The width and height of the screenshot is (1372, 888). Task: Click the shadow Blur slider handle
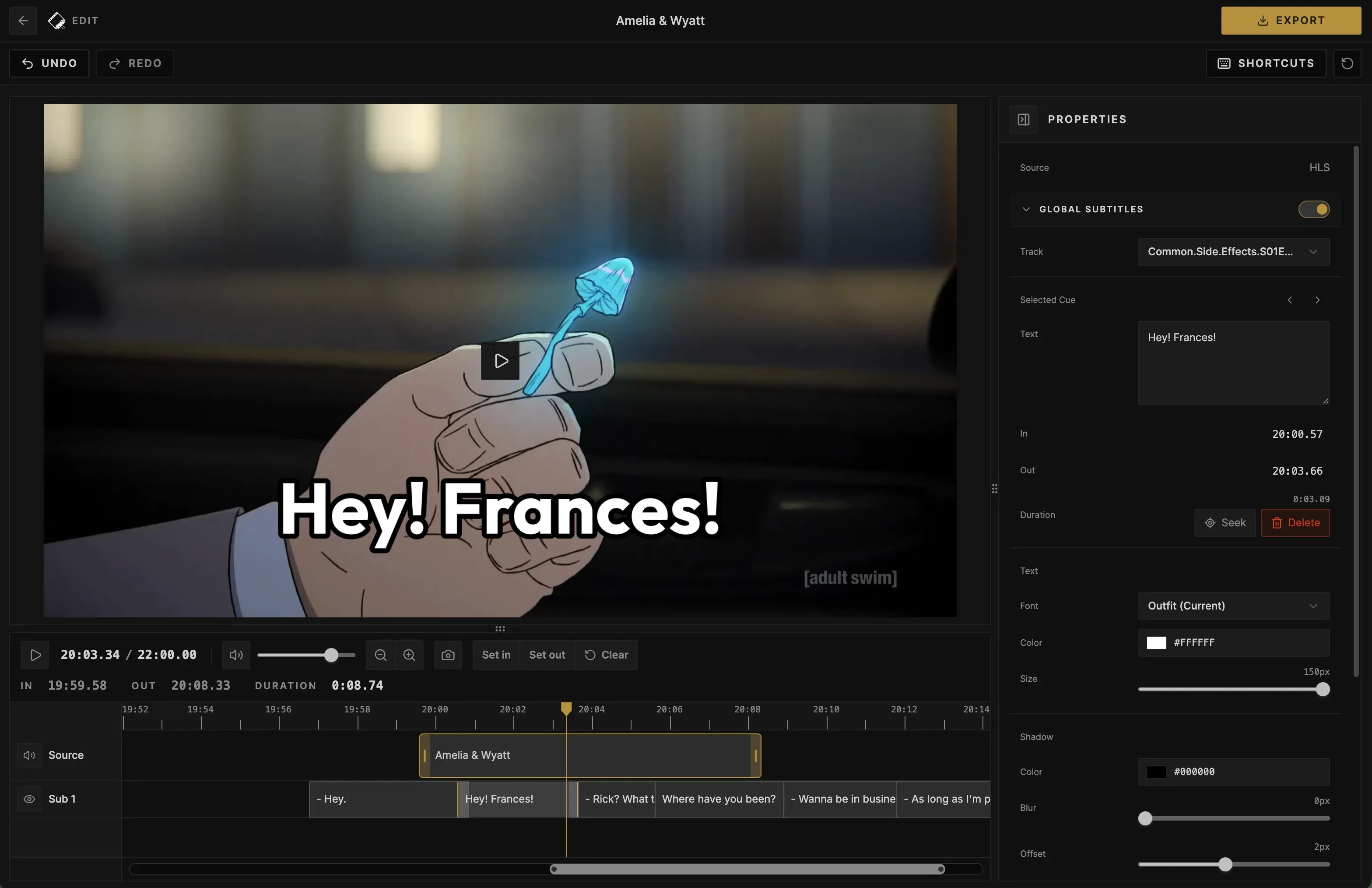point(1145,818)
